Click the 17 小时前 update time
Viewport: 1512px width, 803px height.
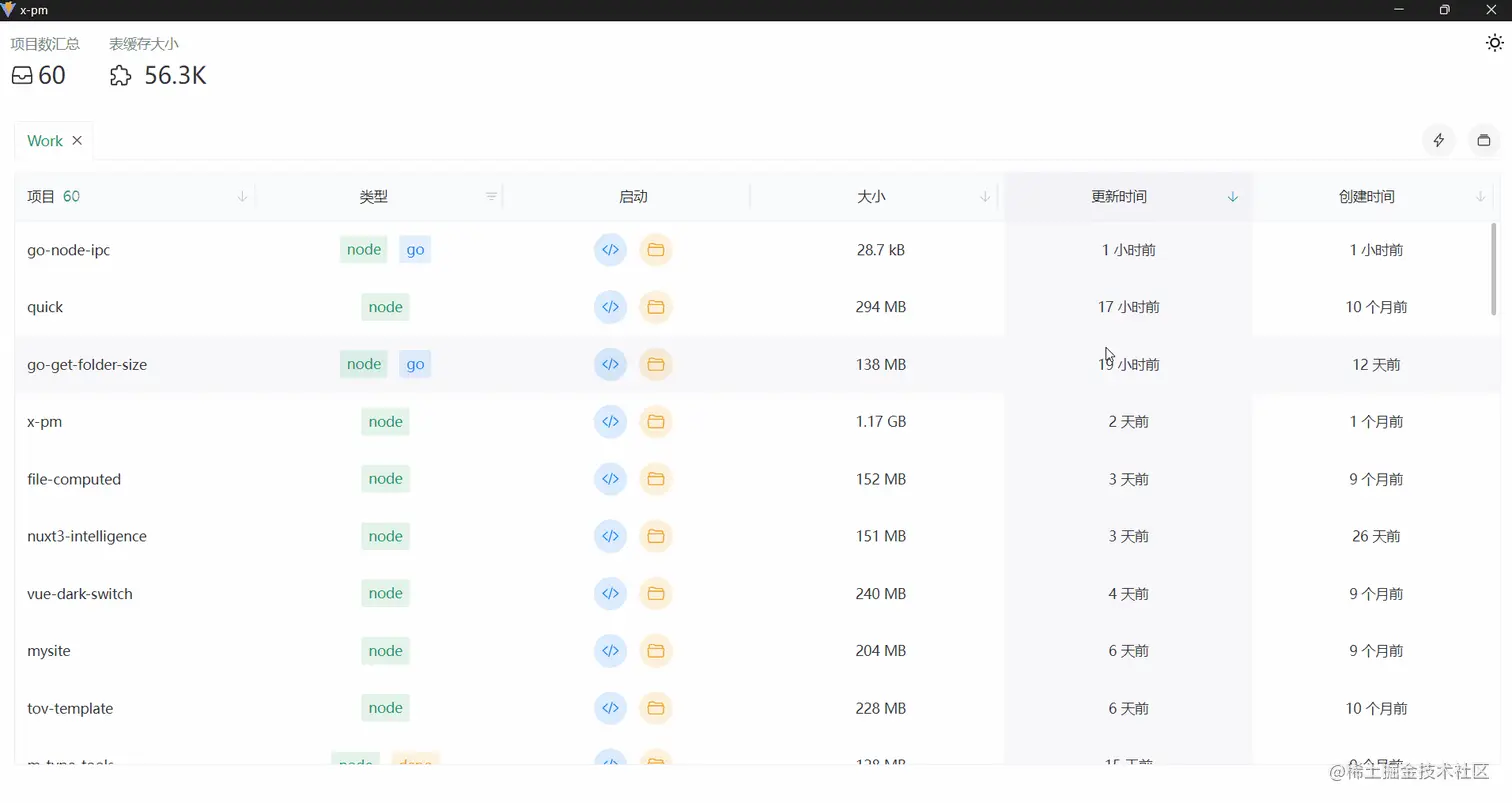(x=1129, y=307)
